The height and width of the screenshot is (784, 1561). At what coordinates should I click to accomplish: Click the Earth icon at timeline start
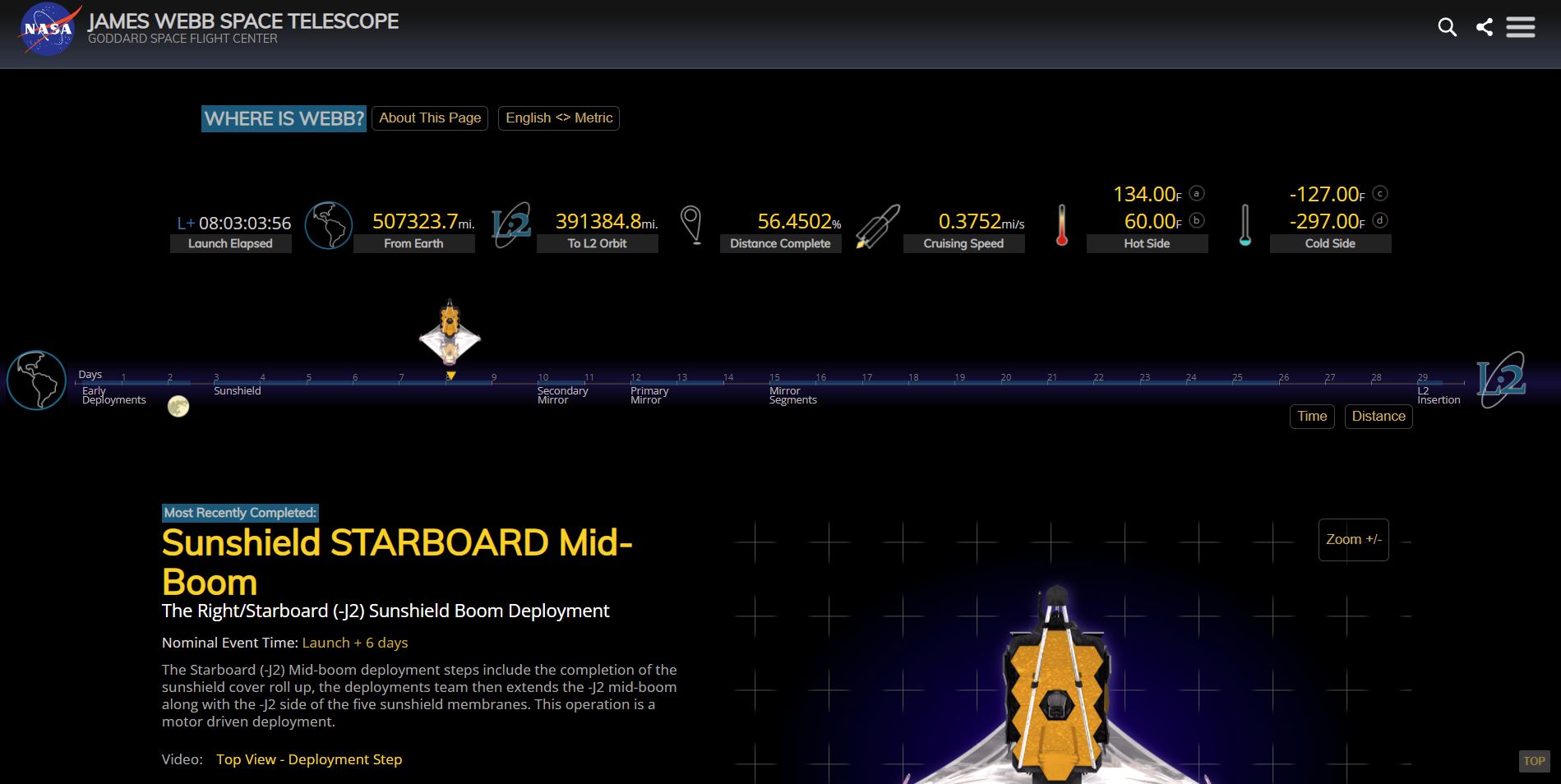[36, 380]
